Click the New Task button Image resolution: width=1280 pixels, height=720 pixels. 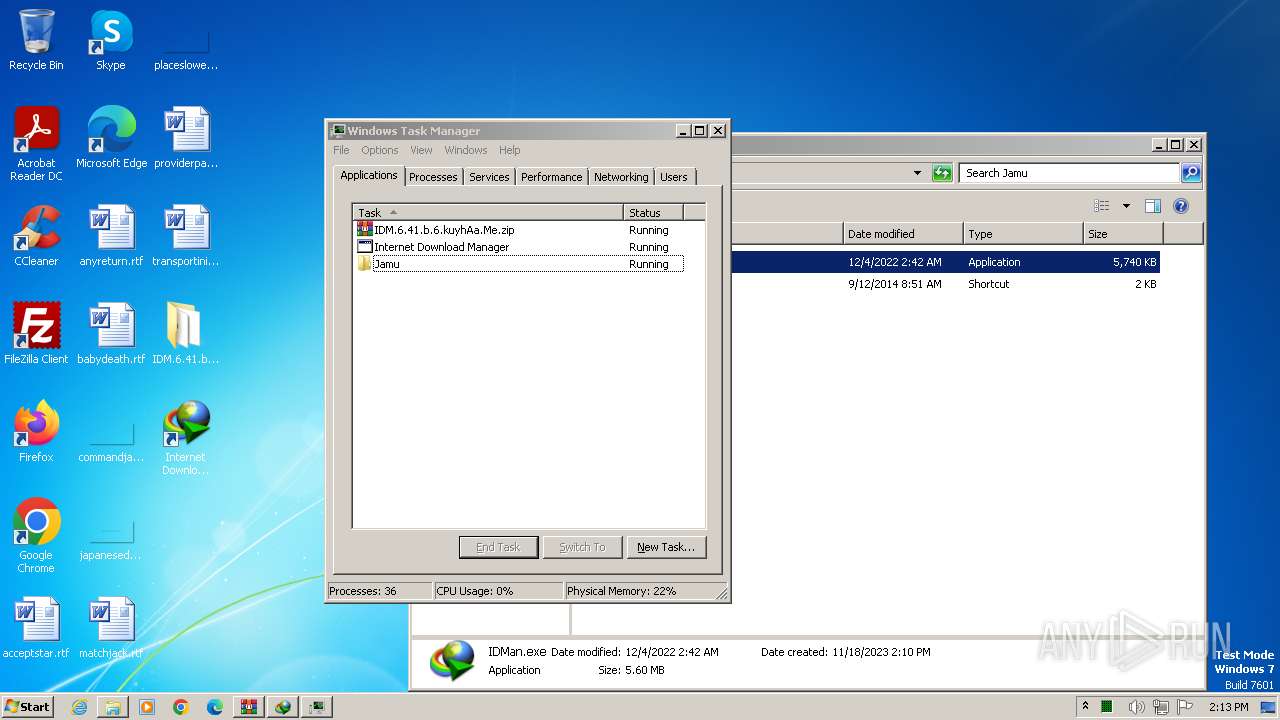click(x=666, y=547)
